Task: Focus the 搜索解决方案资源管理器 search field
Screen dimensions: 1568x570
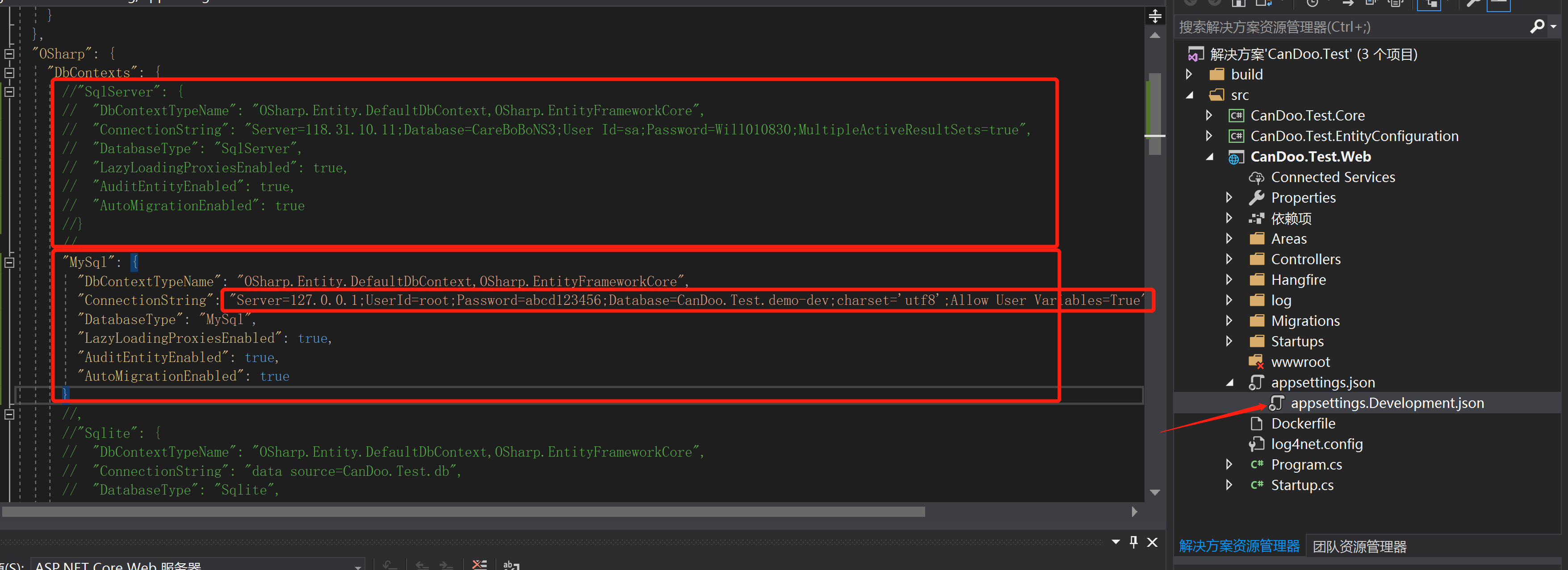Action: pos(1351,27)
